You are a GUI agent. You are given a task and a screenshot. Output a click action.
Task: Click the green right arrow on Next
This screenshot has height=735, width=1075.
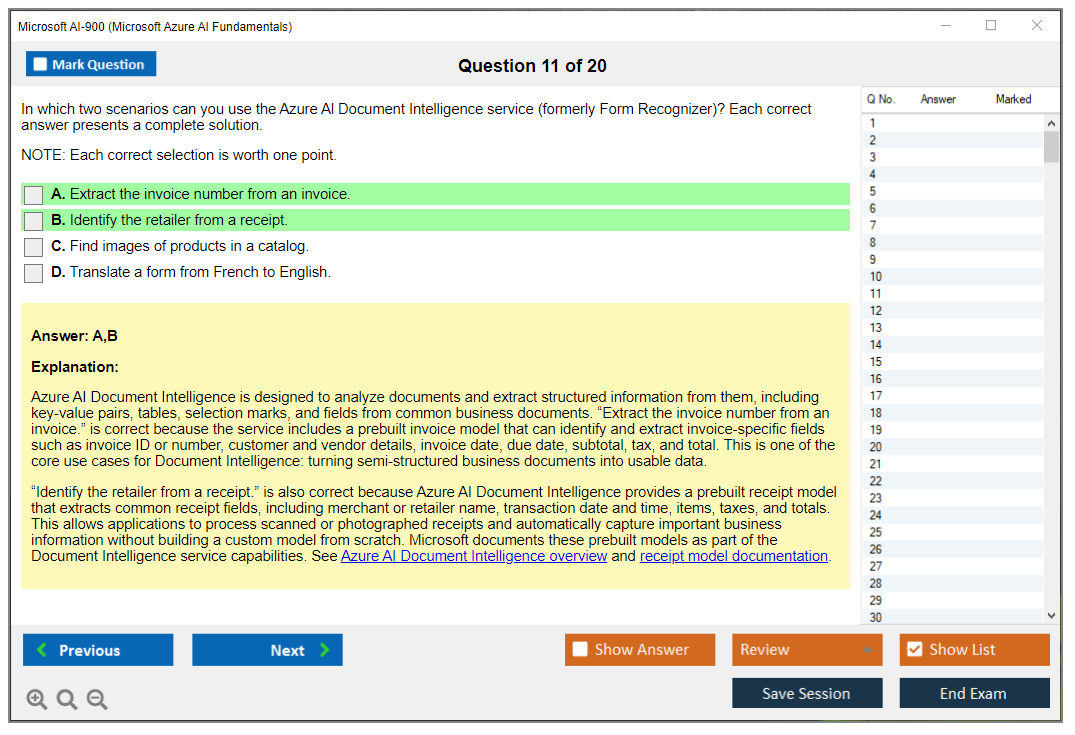[324, 649]
